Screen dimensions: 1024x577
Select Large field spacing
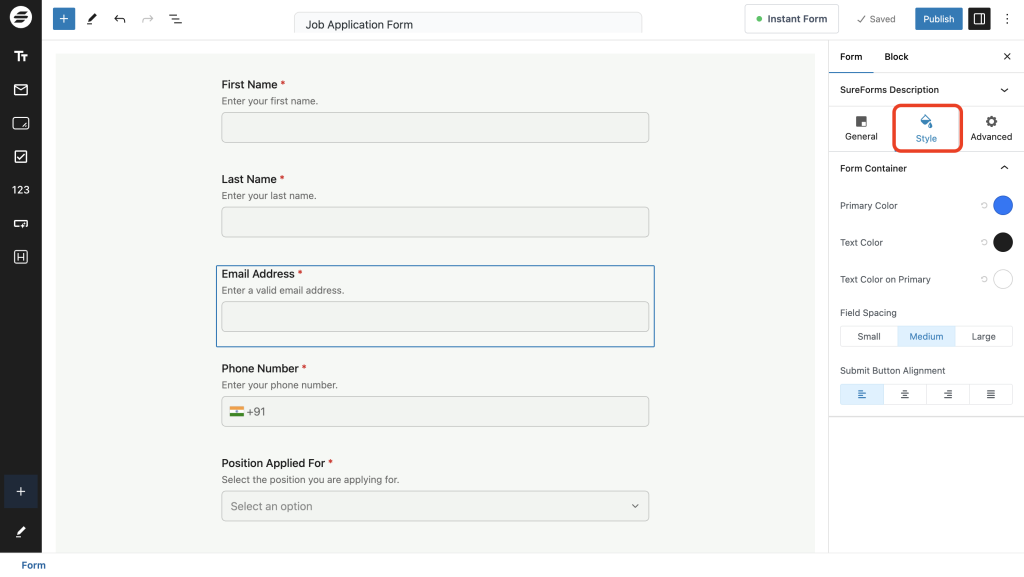983,336
